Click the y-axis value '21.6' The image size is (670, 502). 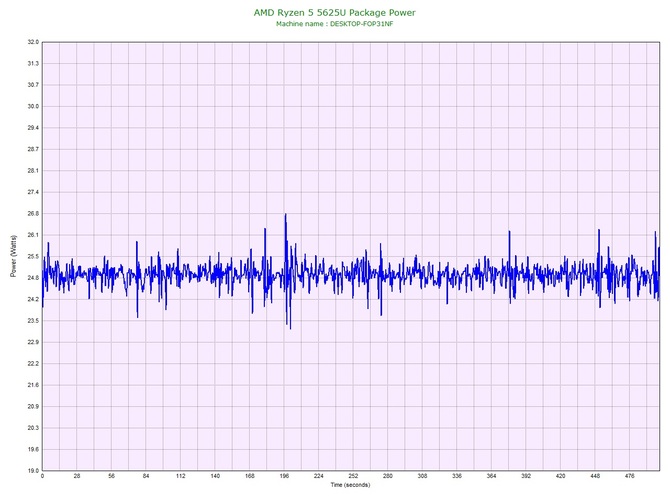(33, 385)
